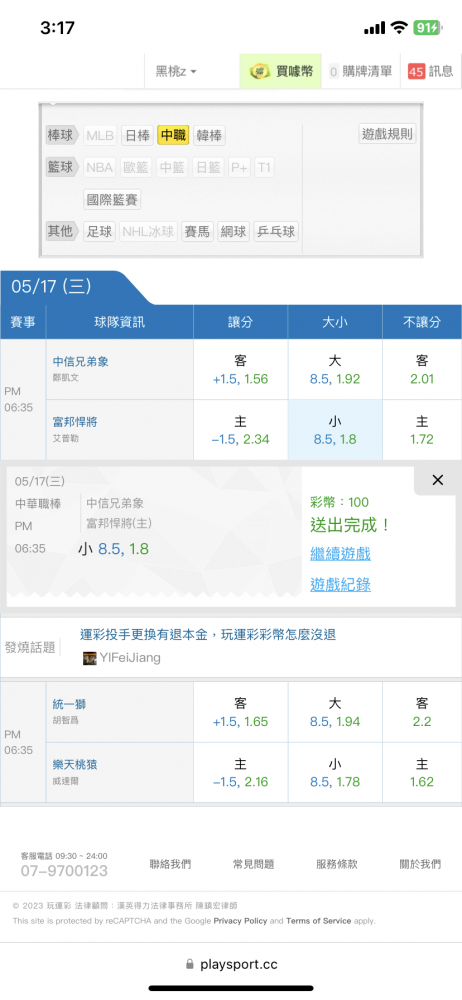Screen dimensions: 462x1000
Task: Pick 大 8.5, 1.92 for 中信兄弟象
Action: pos(335,370)
